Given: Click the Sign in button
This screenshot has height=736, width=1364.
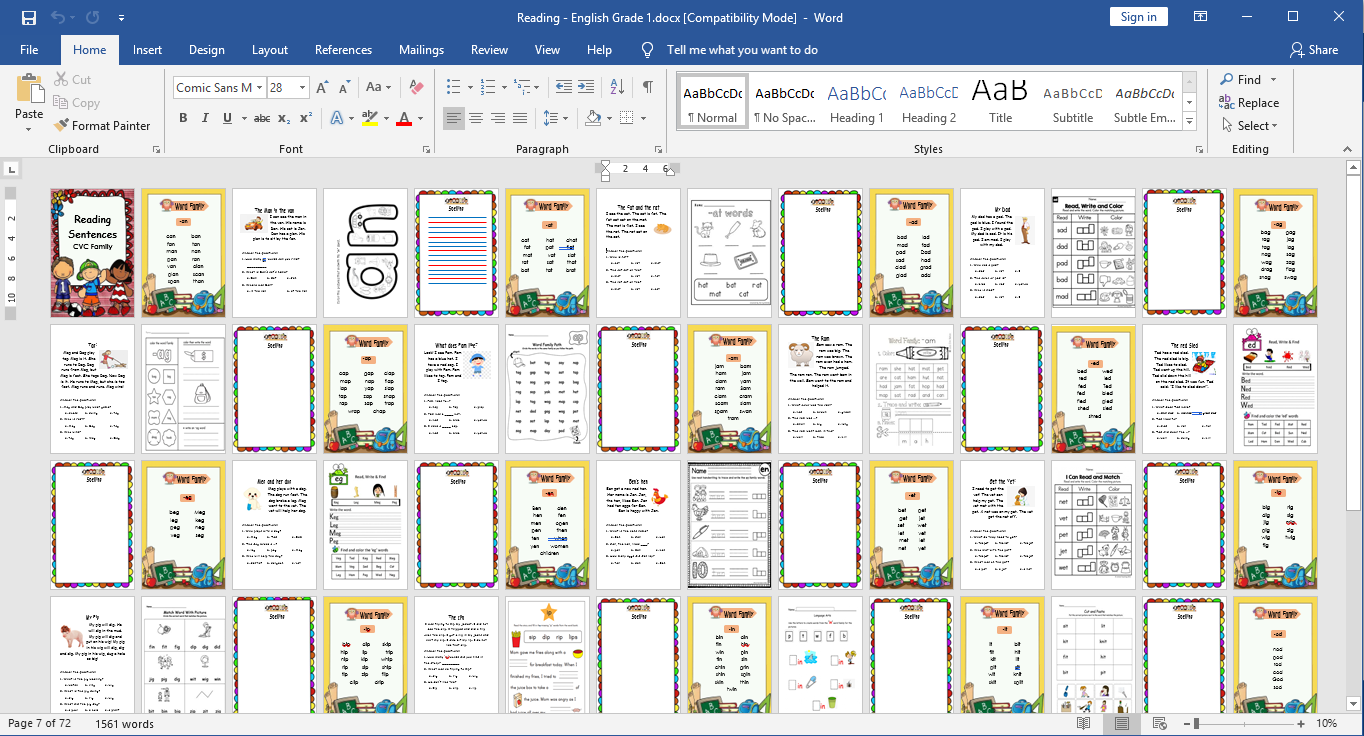Looking at the screenshot, I should 1138,17.
